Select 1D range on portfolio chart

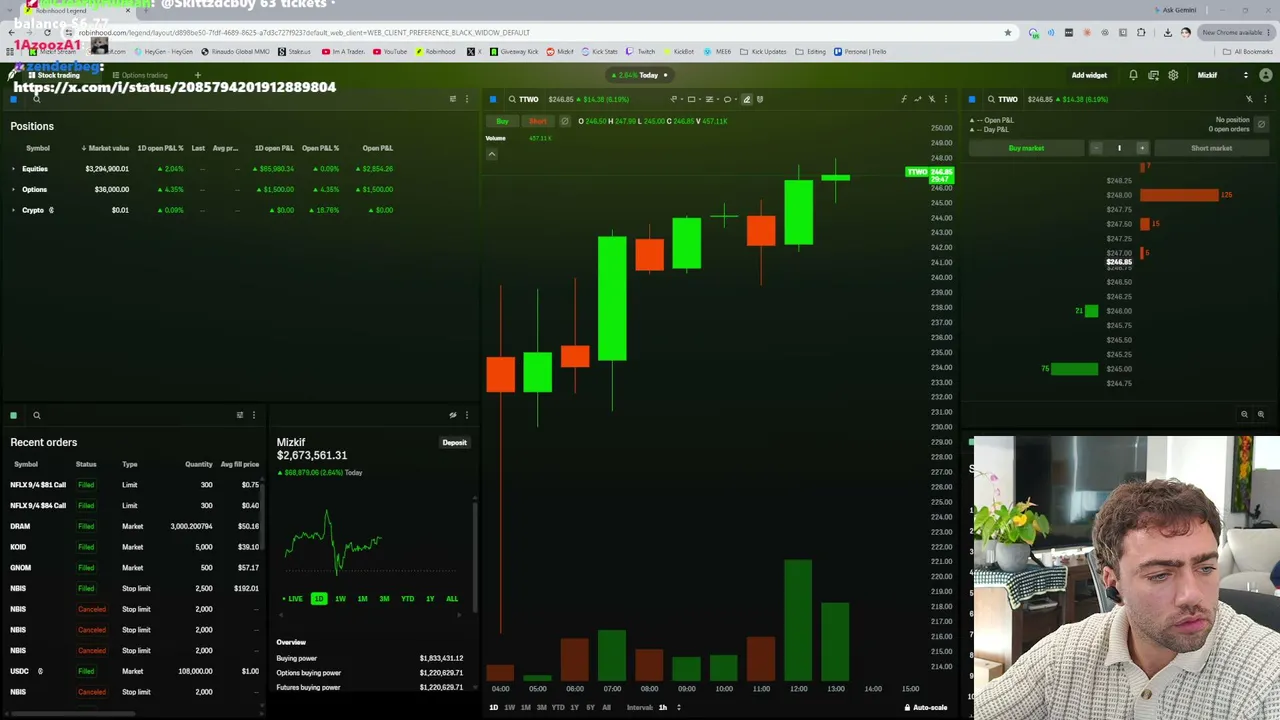click(318, 599)
